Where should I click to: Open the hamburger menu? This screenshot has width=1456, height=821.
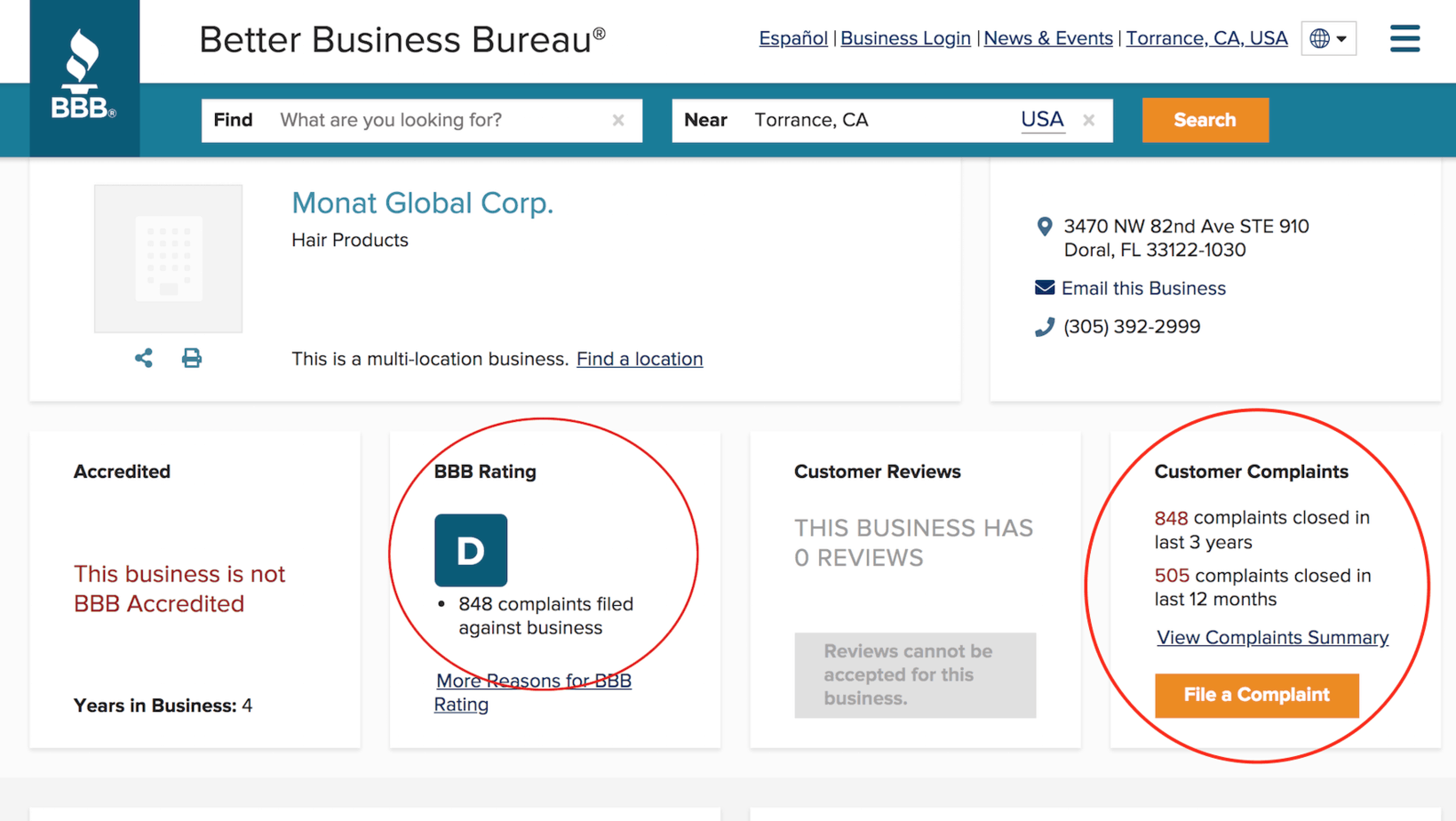click(x=1404, y=38)
